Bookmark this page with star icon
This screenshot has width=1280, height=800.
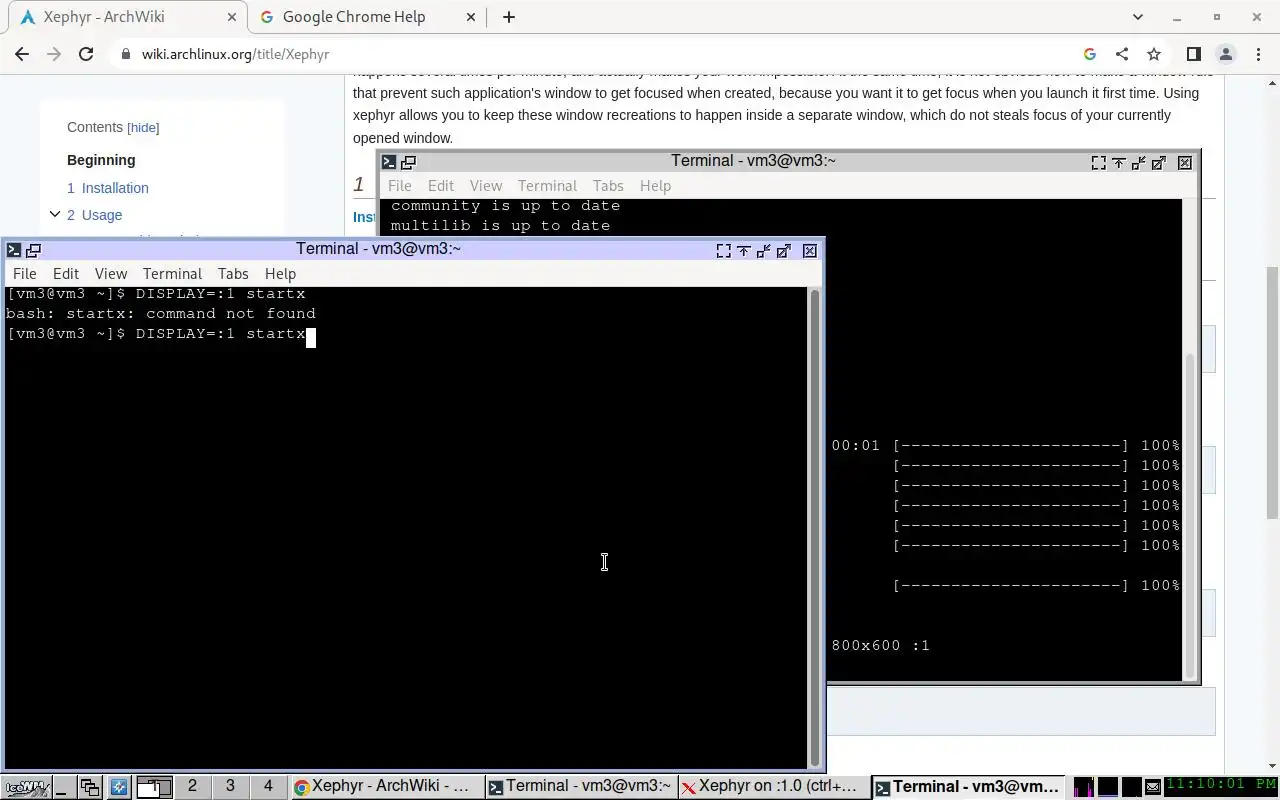tap(1154, 54)
